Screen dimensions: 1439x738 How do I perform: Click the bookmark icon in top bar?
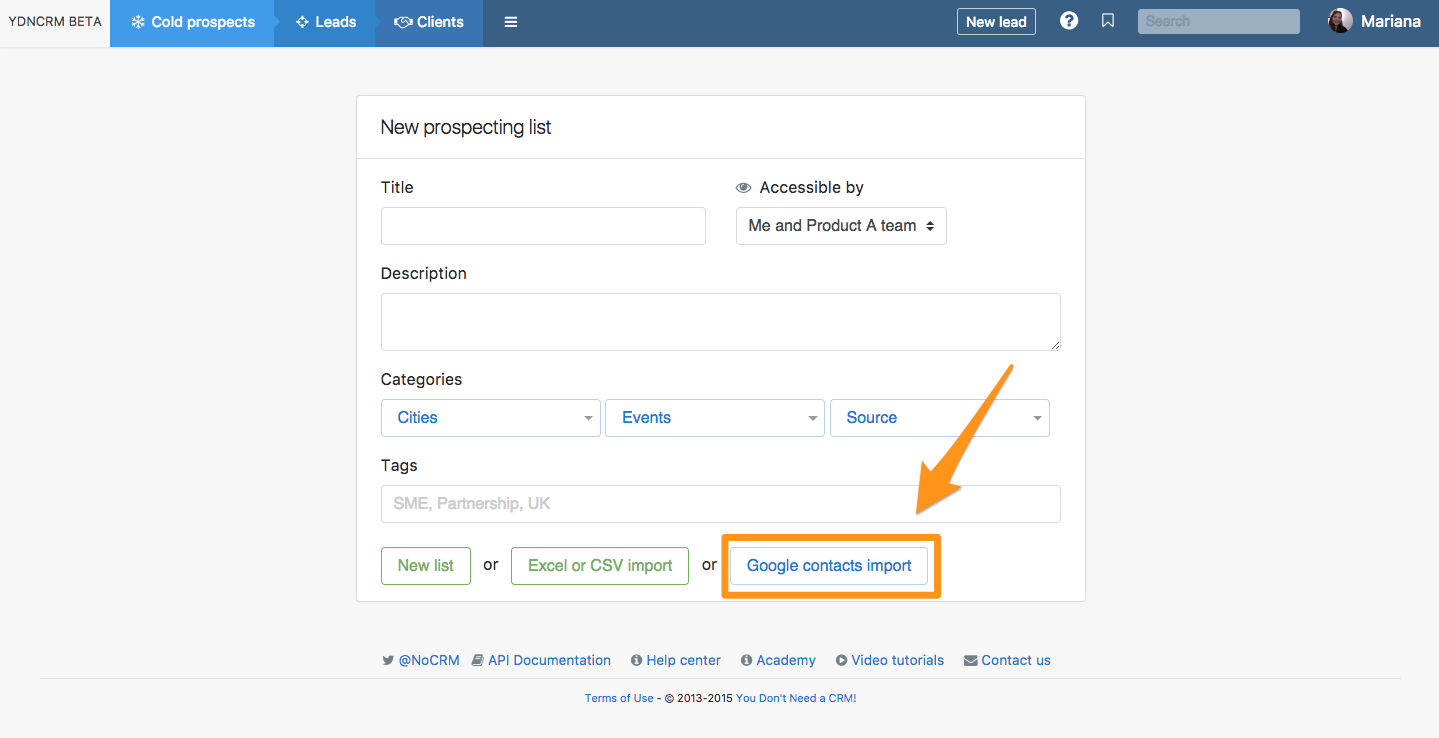[1108, 21]
